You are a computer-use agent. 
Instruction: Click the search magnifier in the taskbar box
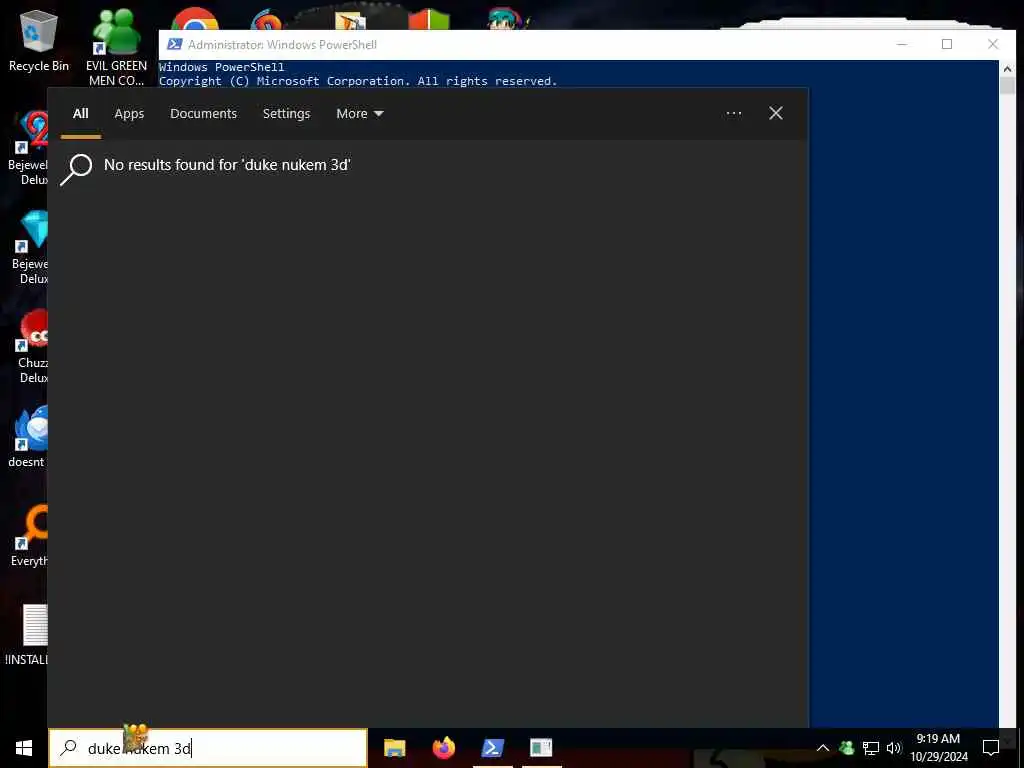[x=69, y=748]
